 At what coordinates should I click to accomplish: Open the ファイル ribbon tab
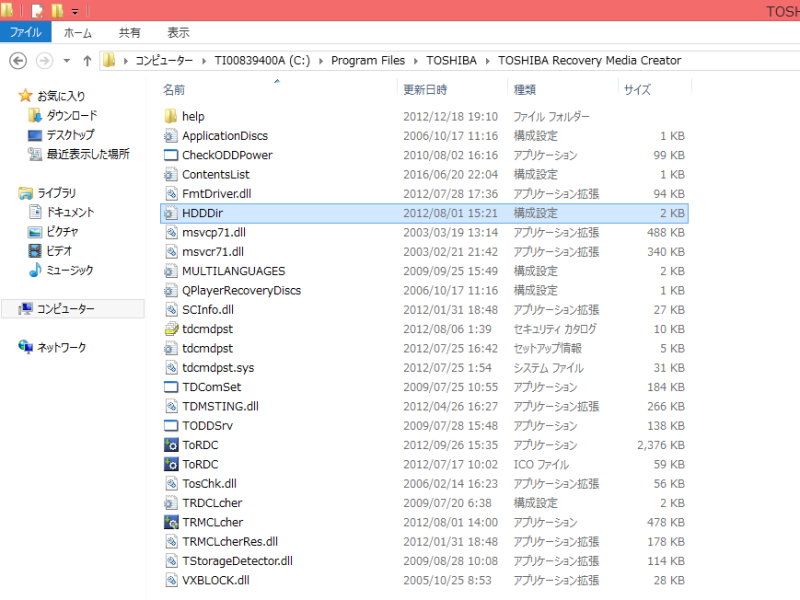pyautogui.click(x=25, y=32)
